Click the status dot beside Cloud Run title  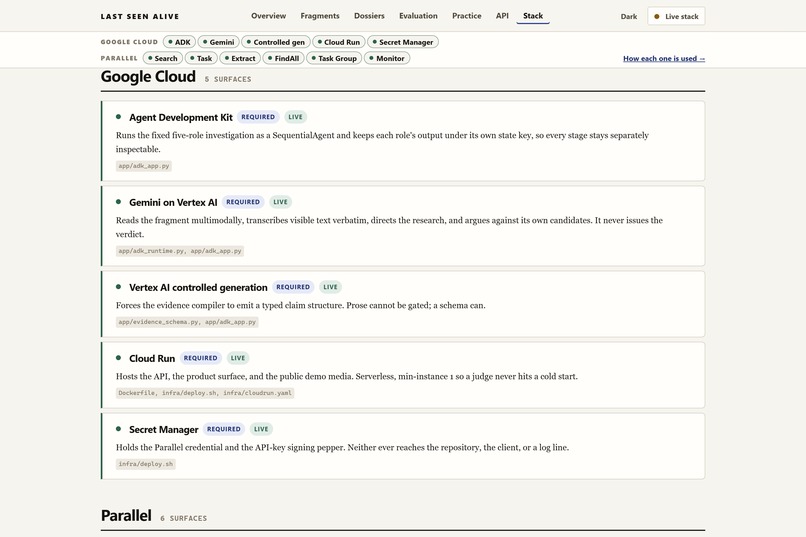pos(119,358)
